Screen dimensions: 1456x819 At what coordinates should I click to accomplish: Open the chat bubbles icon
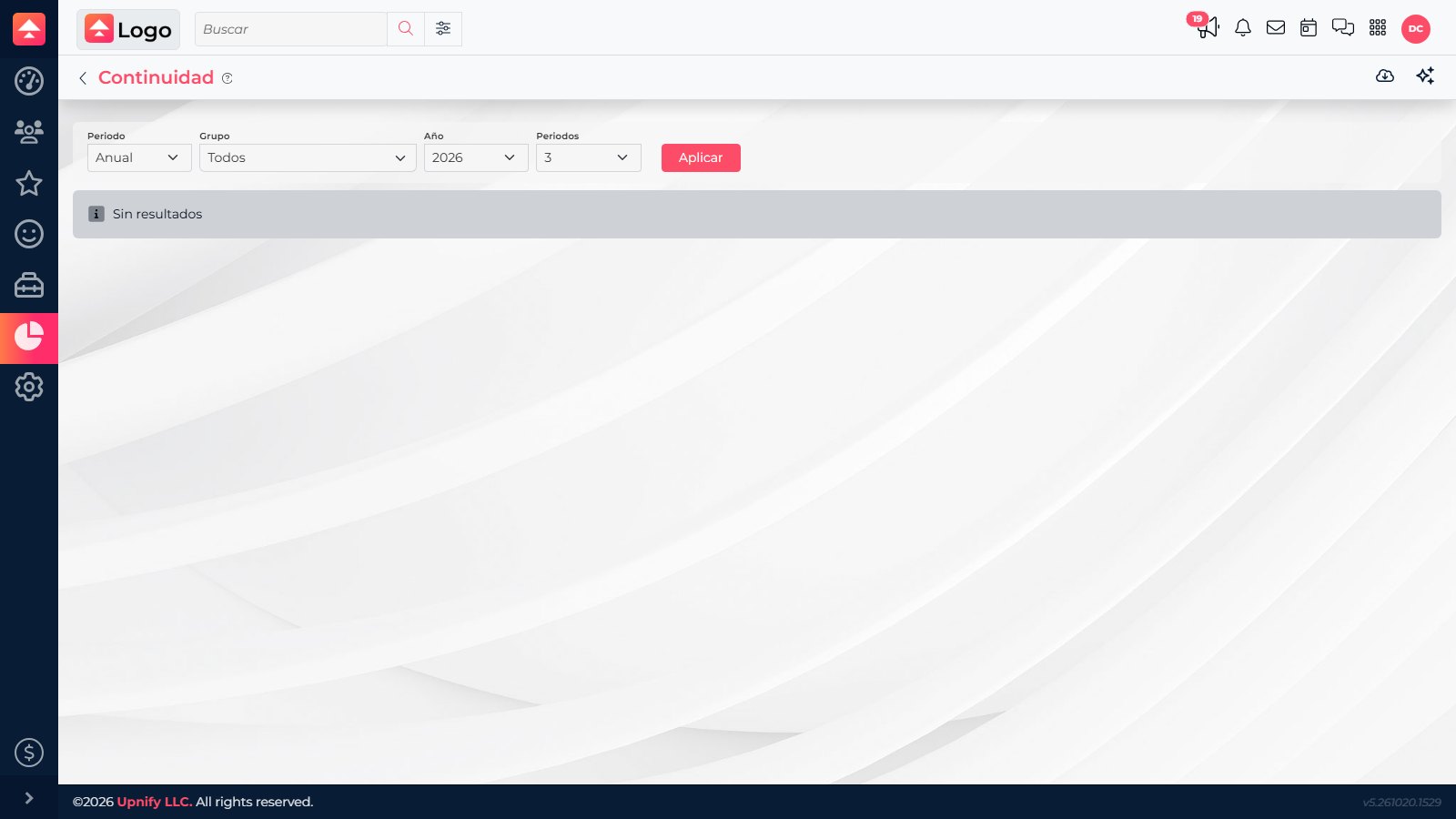1343,28
